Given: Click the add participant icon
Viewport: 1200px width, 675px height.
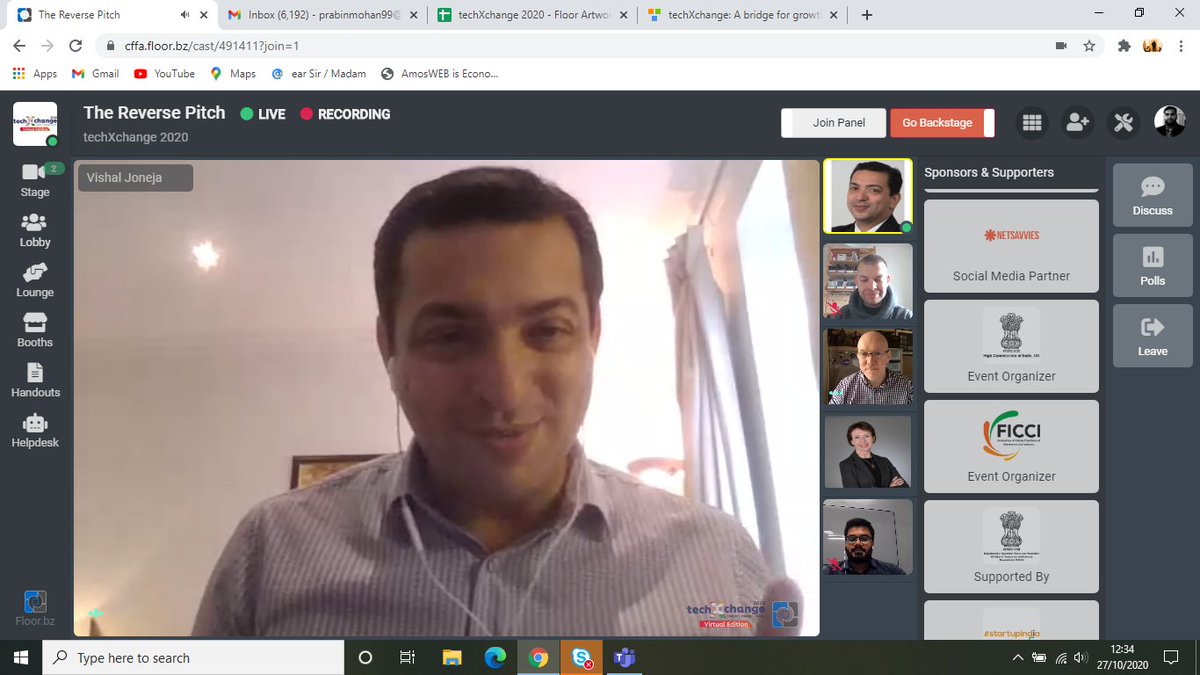Looking at the screenshot, I should click(x=1077, y=122).
